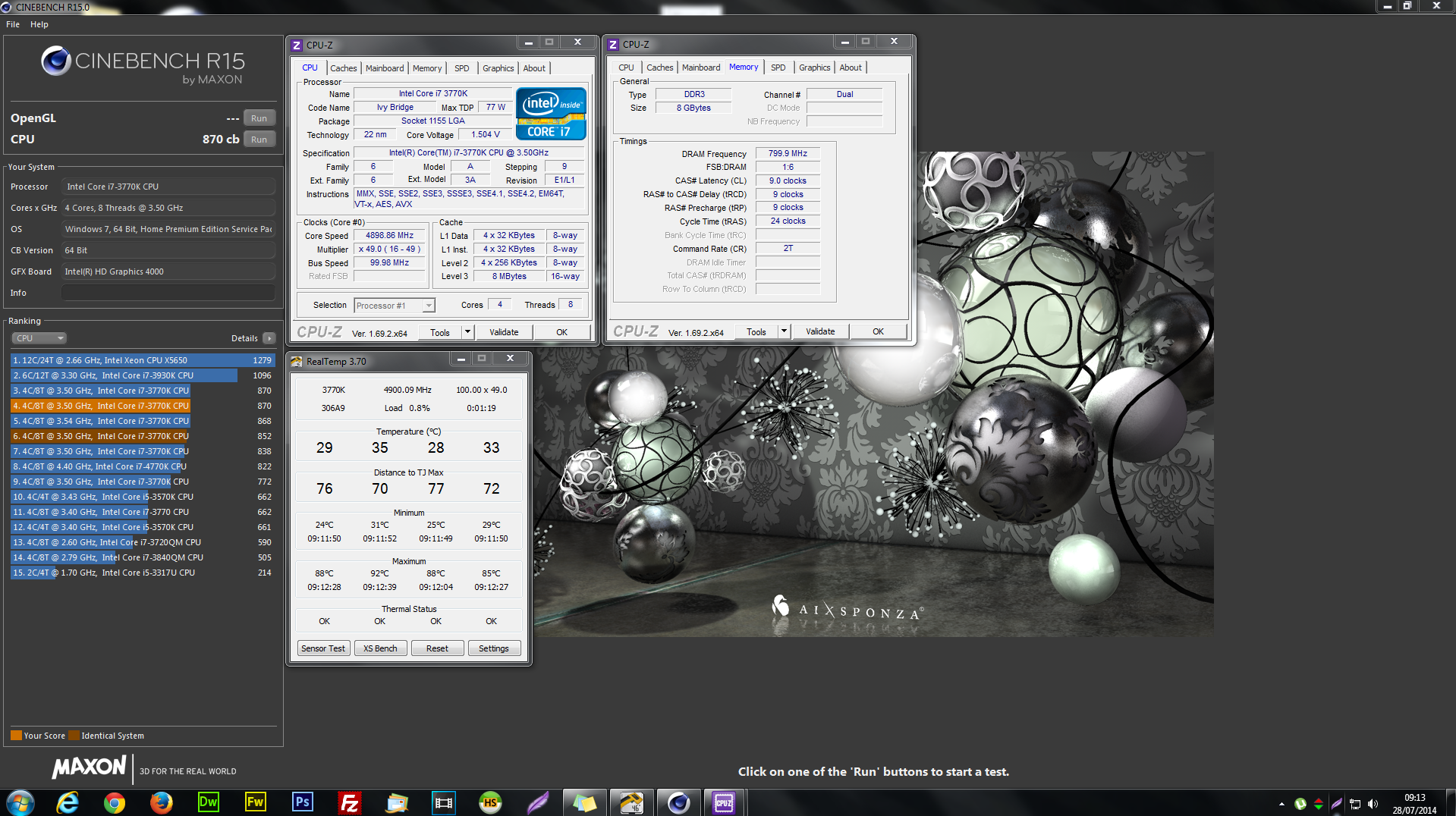
Task: Select the i7-4770K 822 ranking row
Action: click(143, 466)
